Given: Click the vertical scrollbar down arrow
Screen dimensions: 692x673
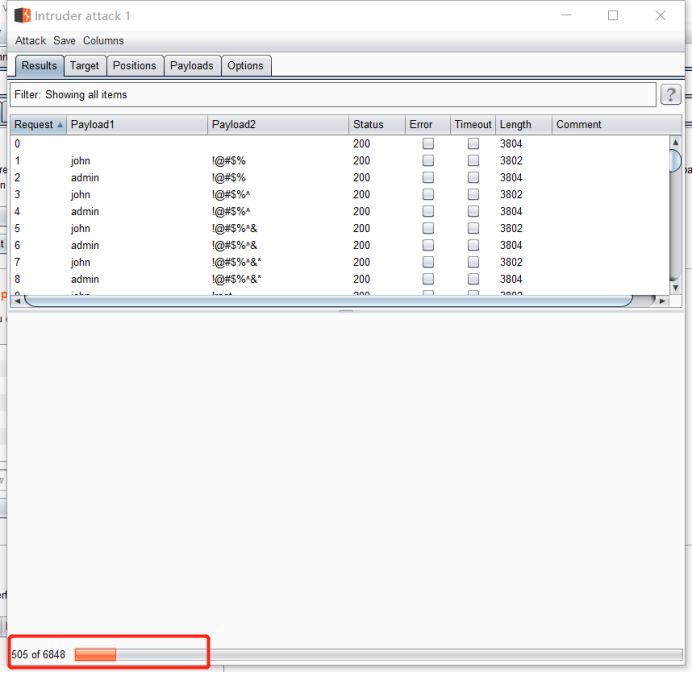Looking at the screenshot, I should click(675, 288).
